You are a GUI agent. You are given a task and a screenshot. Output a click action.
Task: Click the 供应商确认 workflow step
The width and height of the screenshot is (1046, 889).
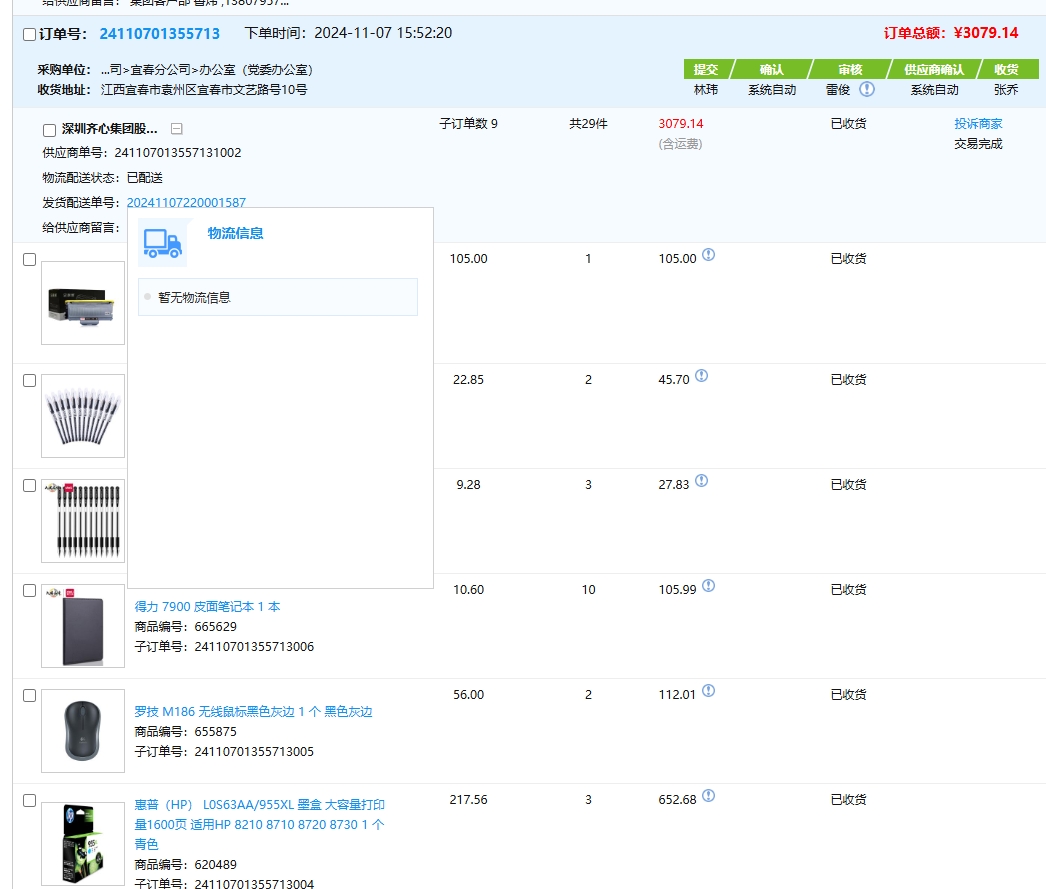934,69
